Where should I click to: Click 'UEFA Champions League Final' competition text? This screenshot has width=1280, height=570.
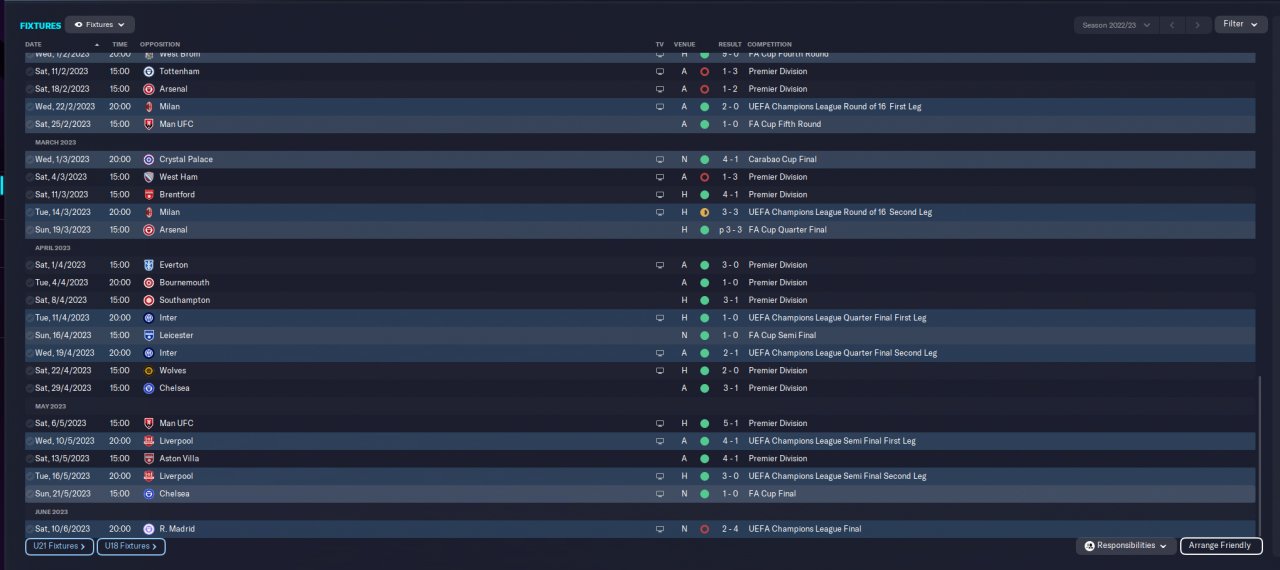(804, 529)
